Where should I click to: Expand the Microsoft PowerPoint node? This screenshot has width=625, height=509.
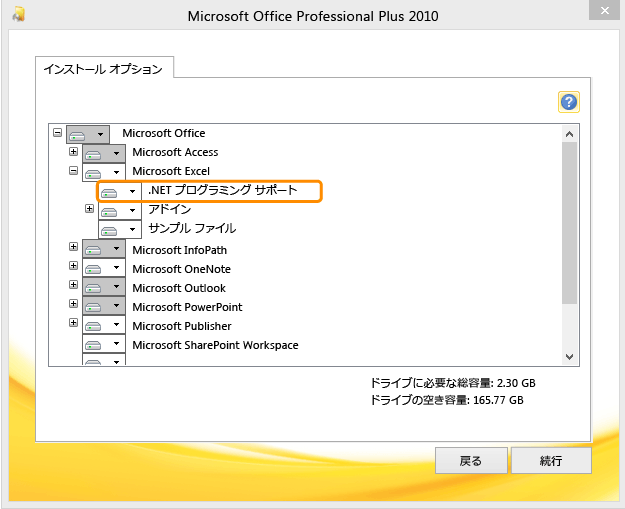[73, 304]
